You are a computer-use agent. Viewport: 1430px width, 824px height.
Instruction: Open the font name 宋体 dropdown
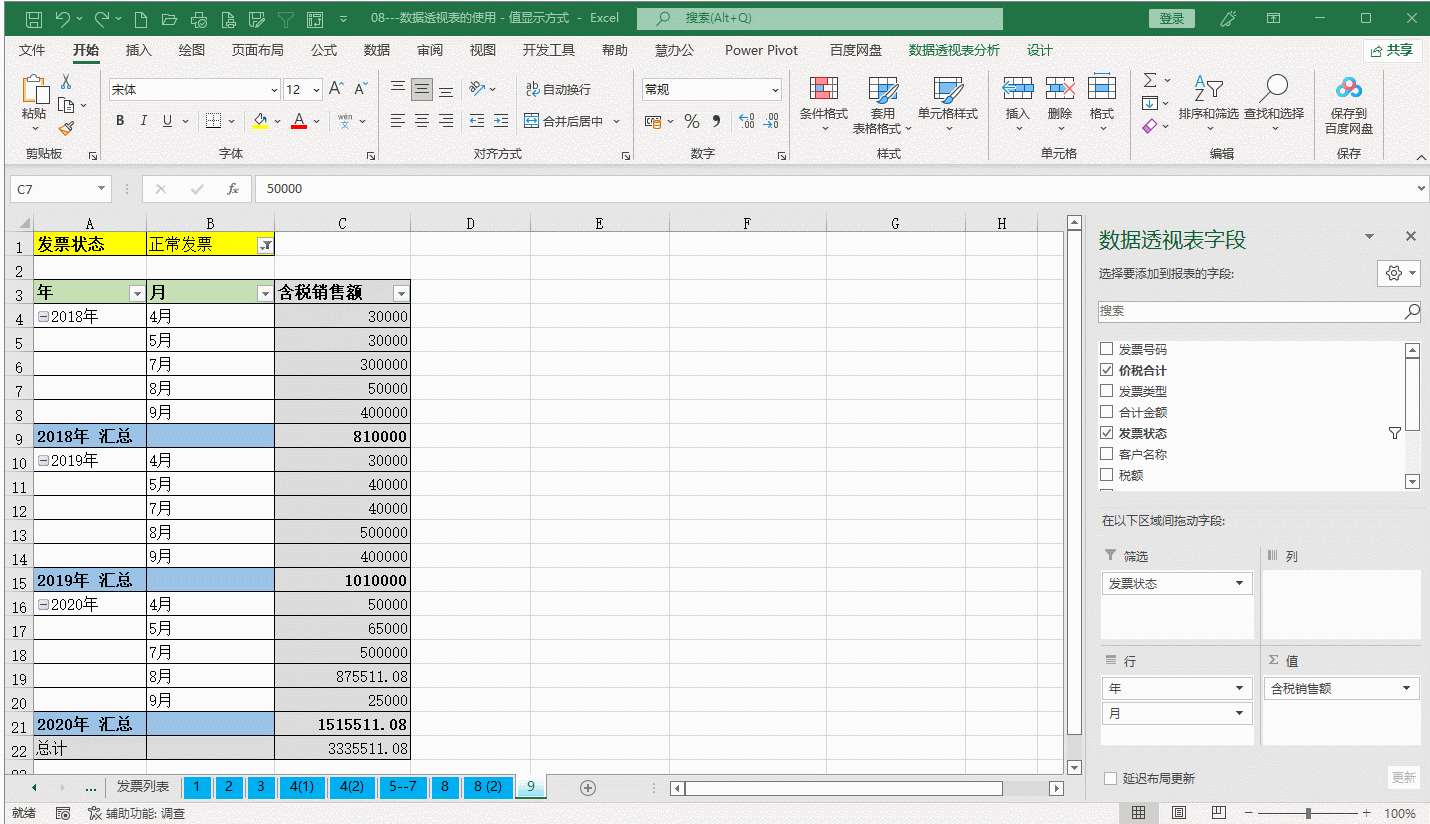[273, 90]
